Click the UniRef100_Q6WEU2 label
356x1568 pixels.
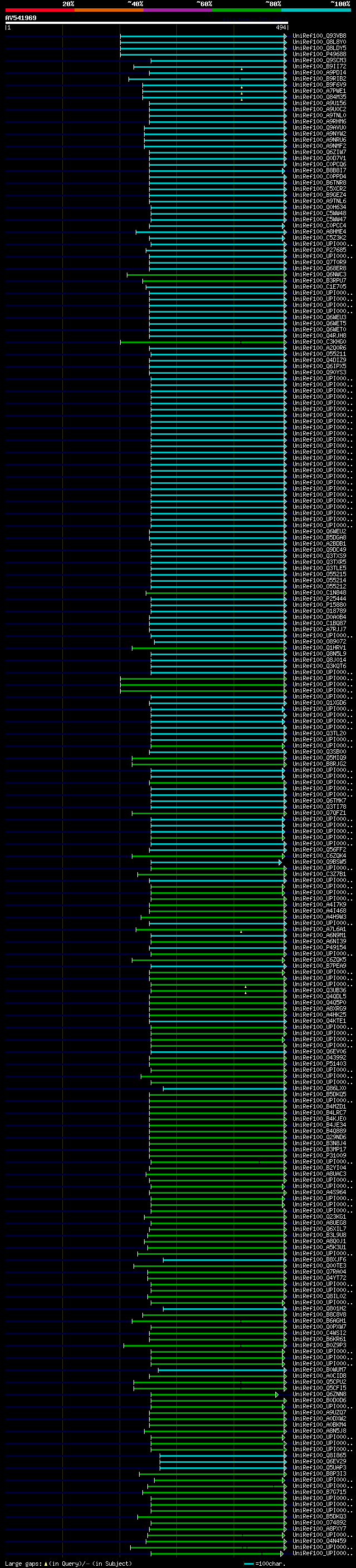[319, 531]
